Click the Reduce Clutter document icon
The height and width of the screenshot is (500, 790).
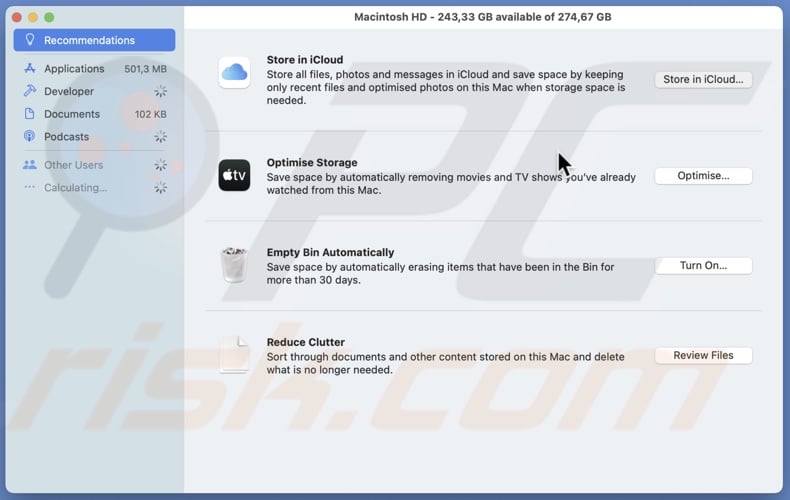(x=234, y=355)
